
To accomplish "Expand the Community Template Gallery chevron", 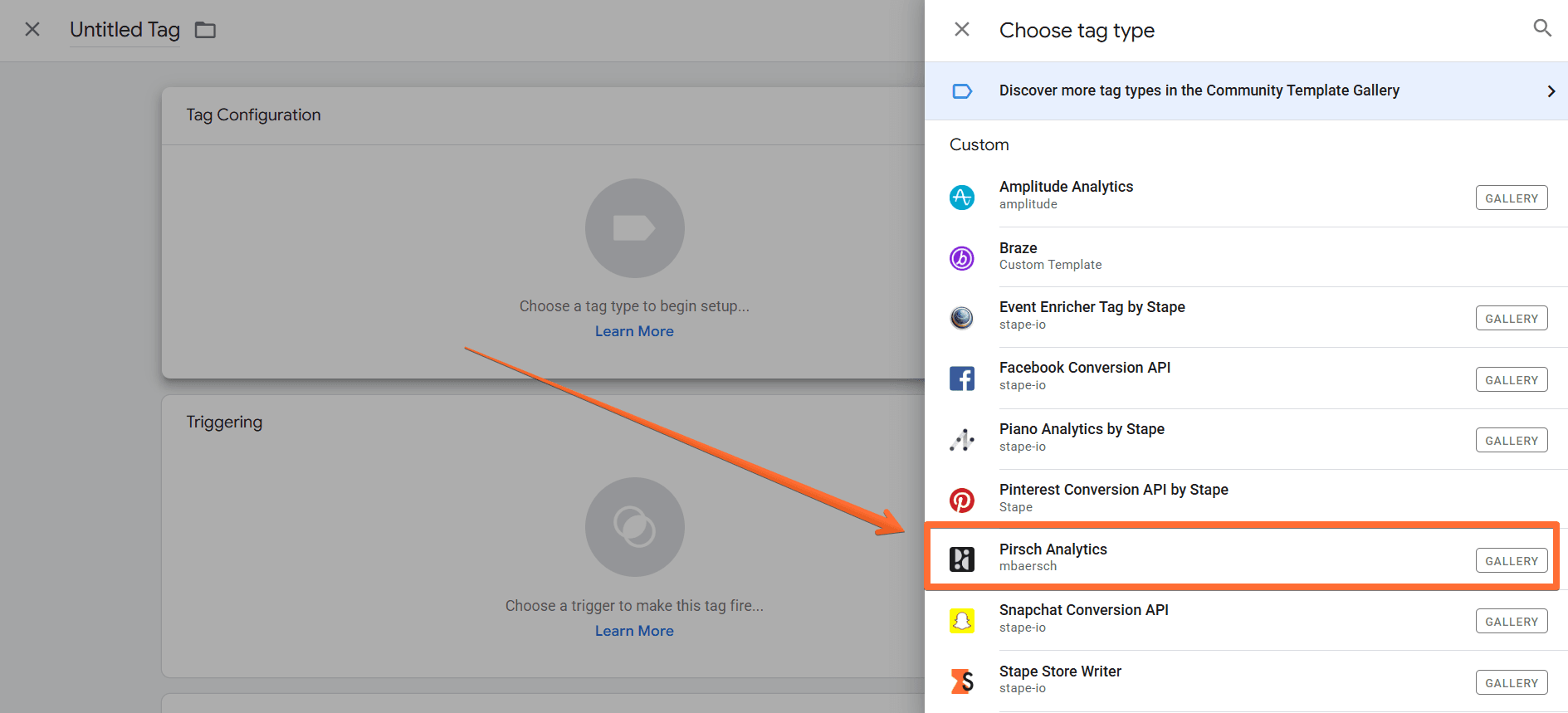I will click(1551, 91).
